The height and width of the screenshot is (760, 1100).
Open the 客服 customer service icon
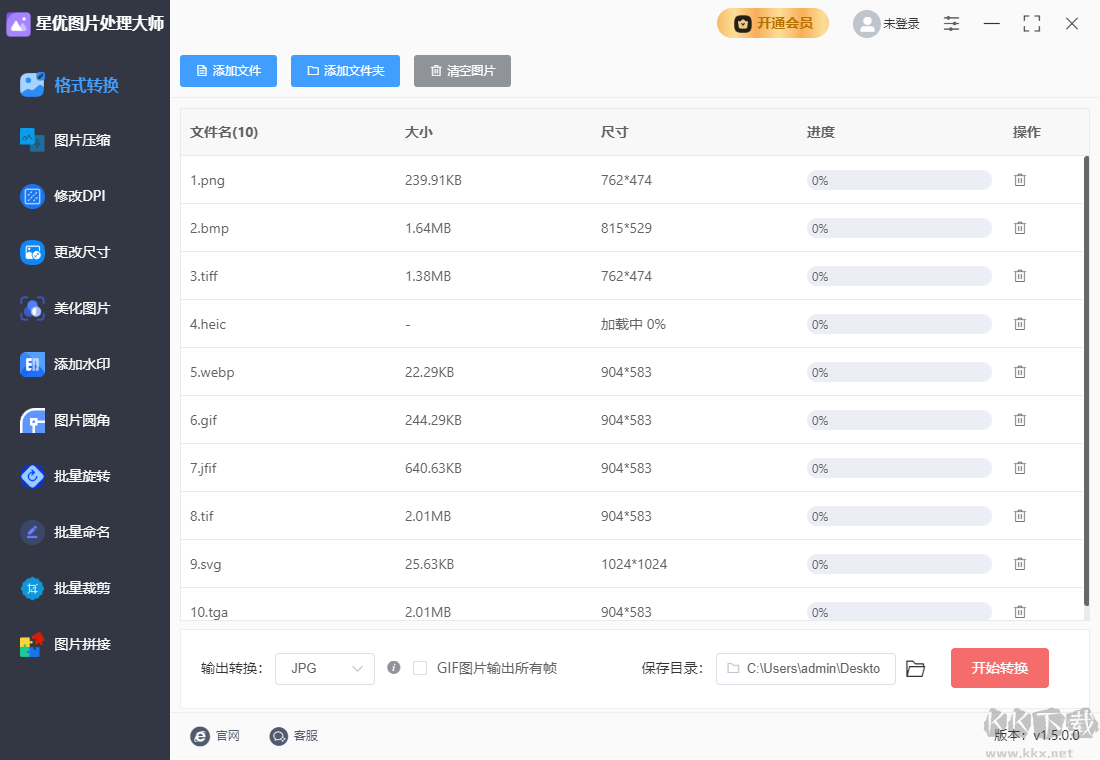coord(279,736)
